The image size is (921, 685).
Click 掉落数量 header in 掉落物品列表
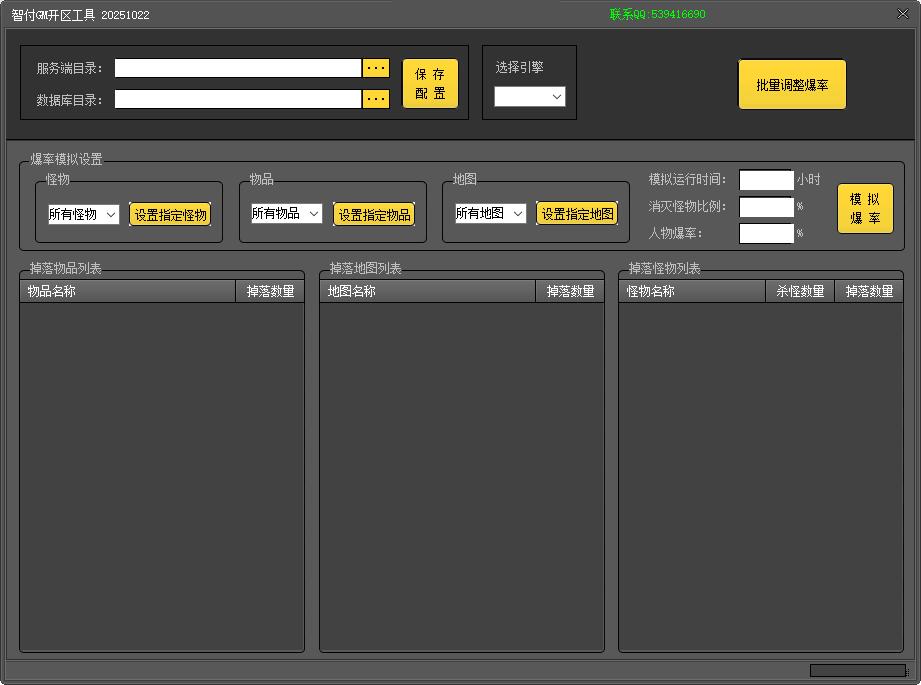(x=270, y=291)
